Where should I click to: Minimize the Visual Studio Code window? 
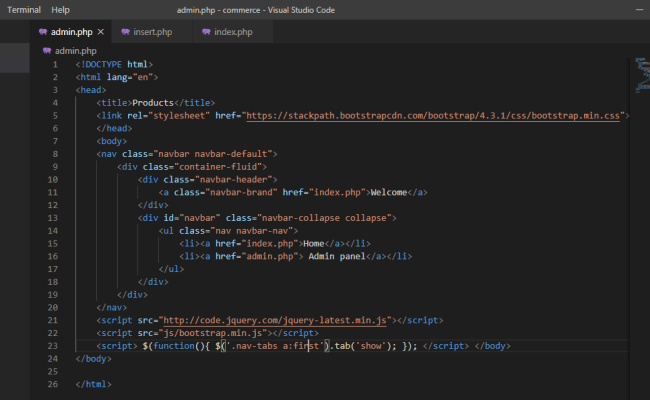[639, 10]
